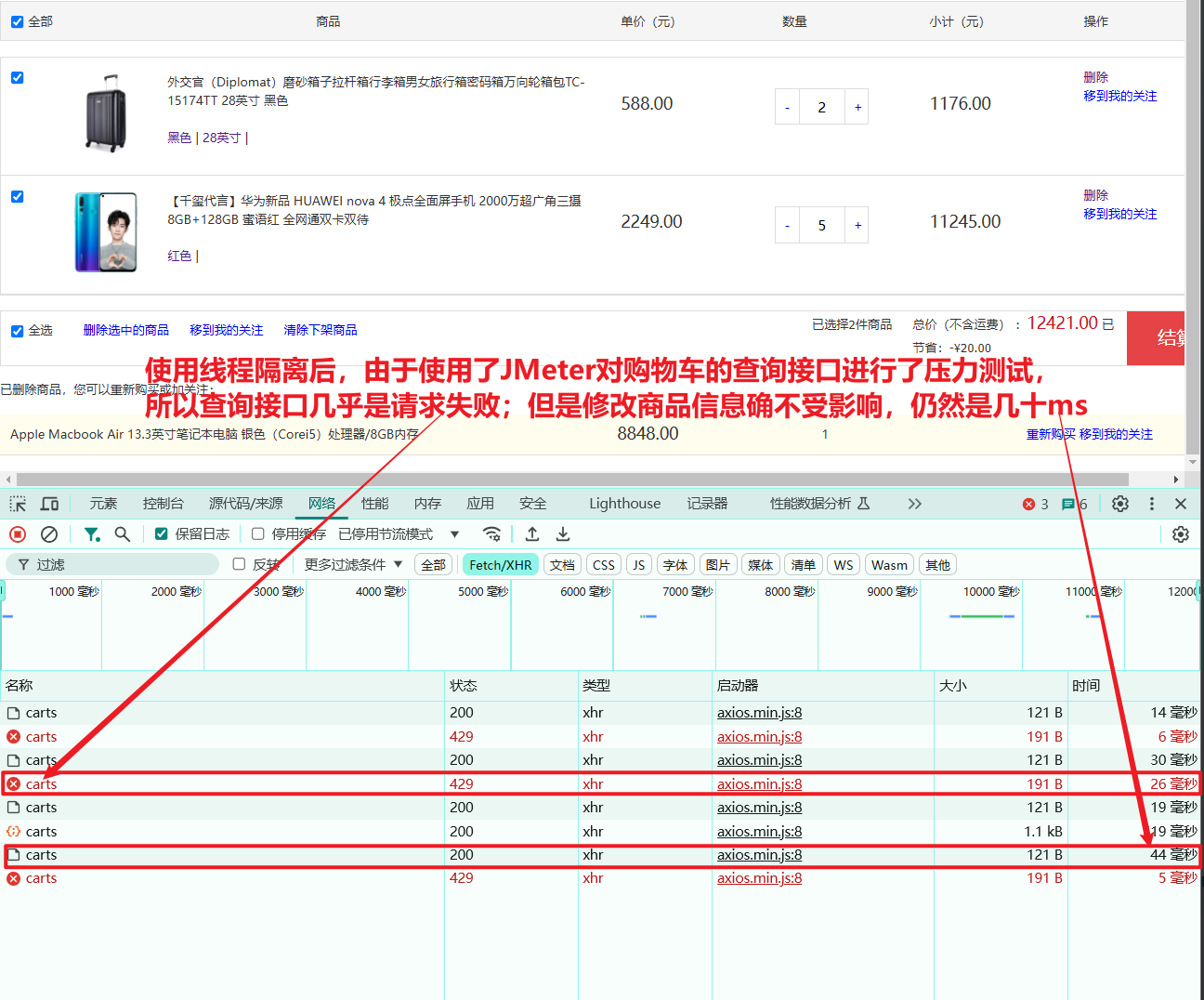Click the inspect element picker icon

tap(18, 504)
